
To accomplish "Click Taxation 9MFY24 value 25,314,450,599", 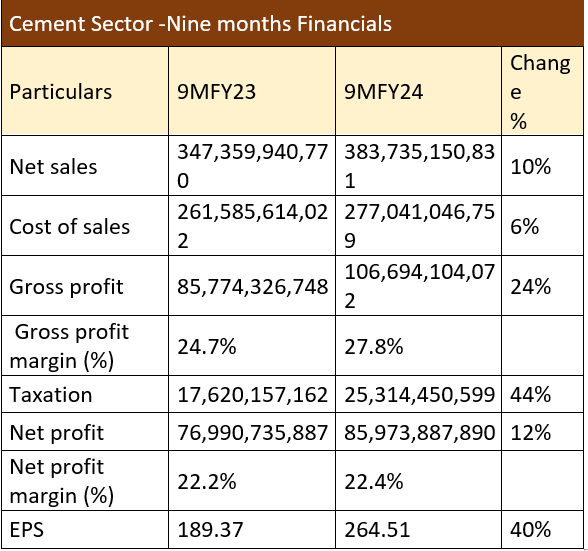I will (x=418, y=394).
